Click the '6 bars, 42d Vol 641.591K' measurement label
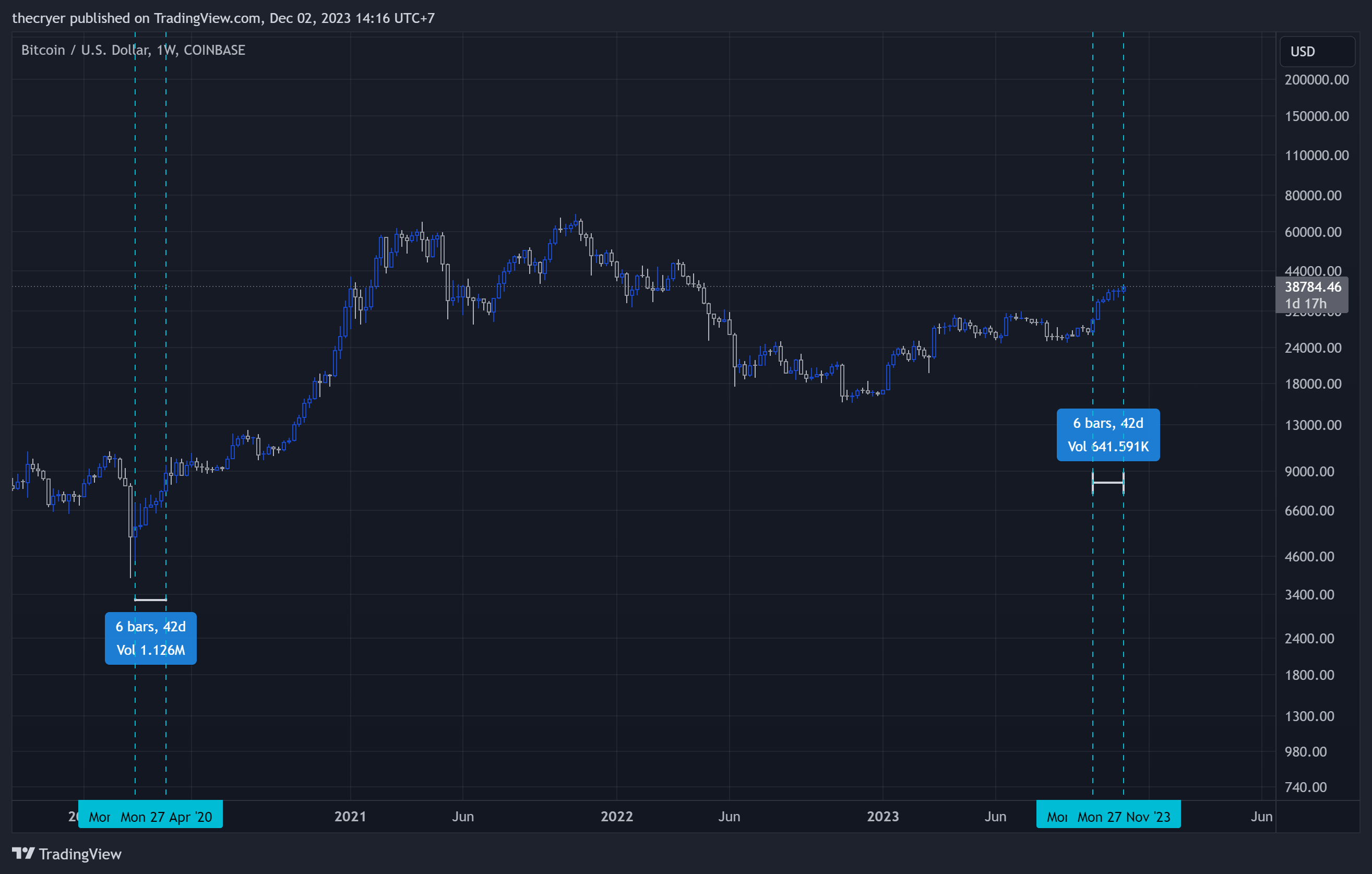The width and height of the screenshot is (1372, 874). 1107,435
